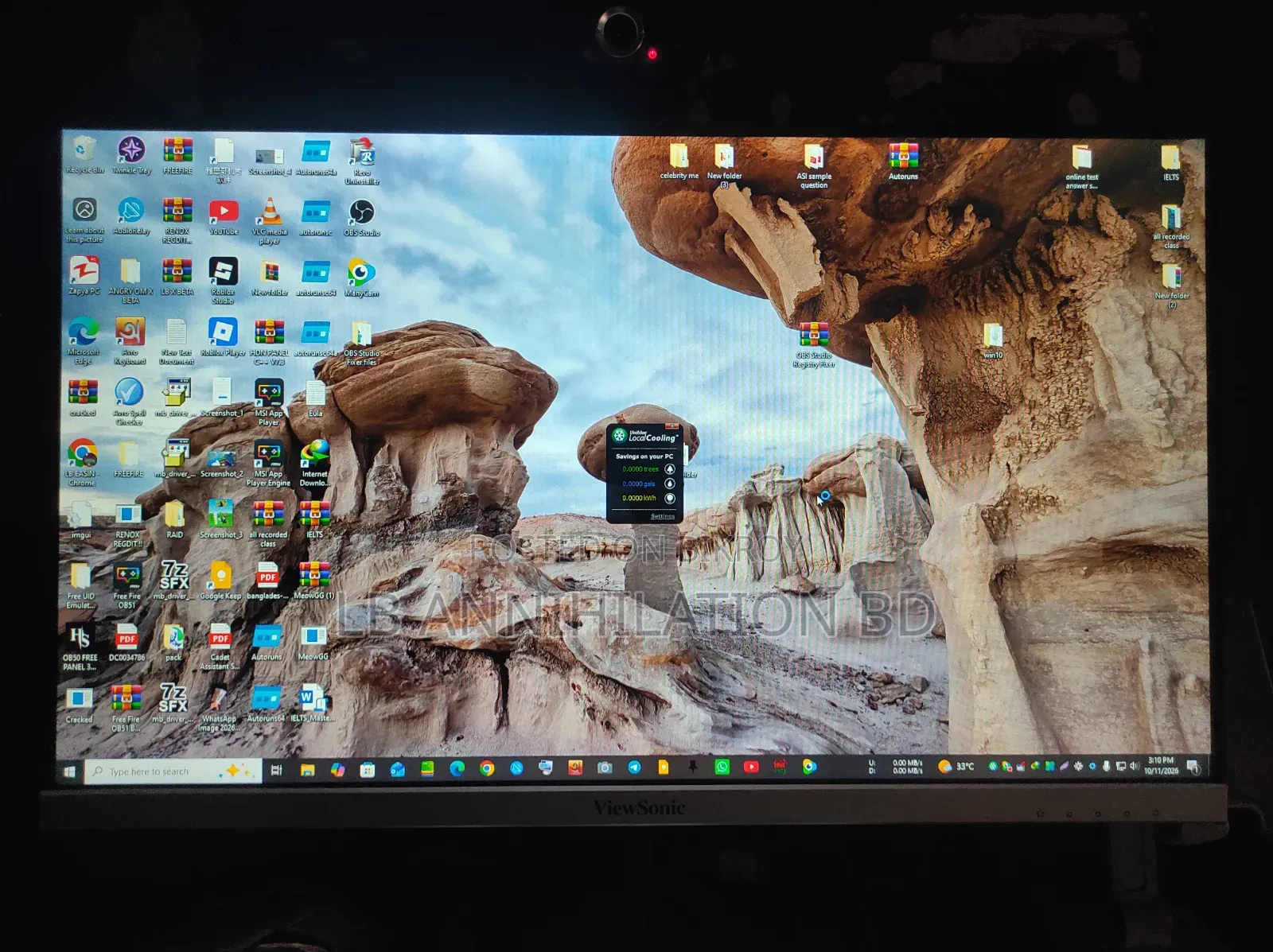The width and height of the screenshot is (1273, 952).
Task: Open Settings link in LocalCooling widget
Action: point(663,516)
